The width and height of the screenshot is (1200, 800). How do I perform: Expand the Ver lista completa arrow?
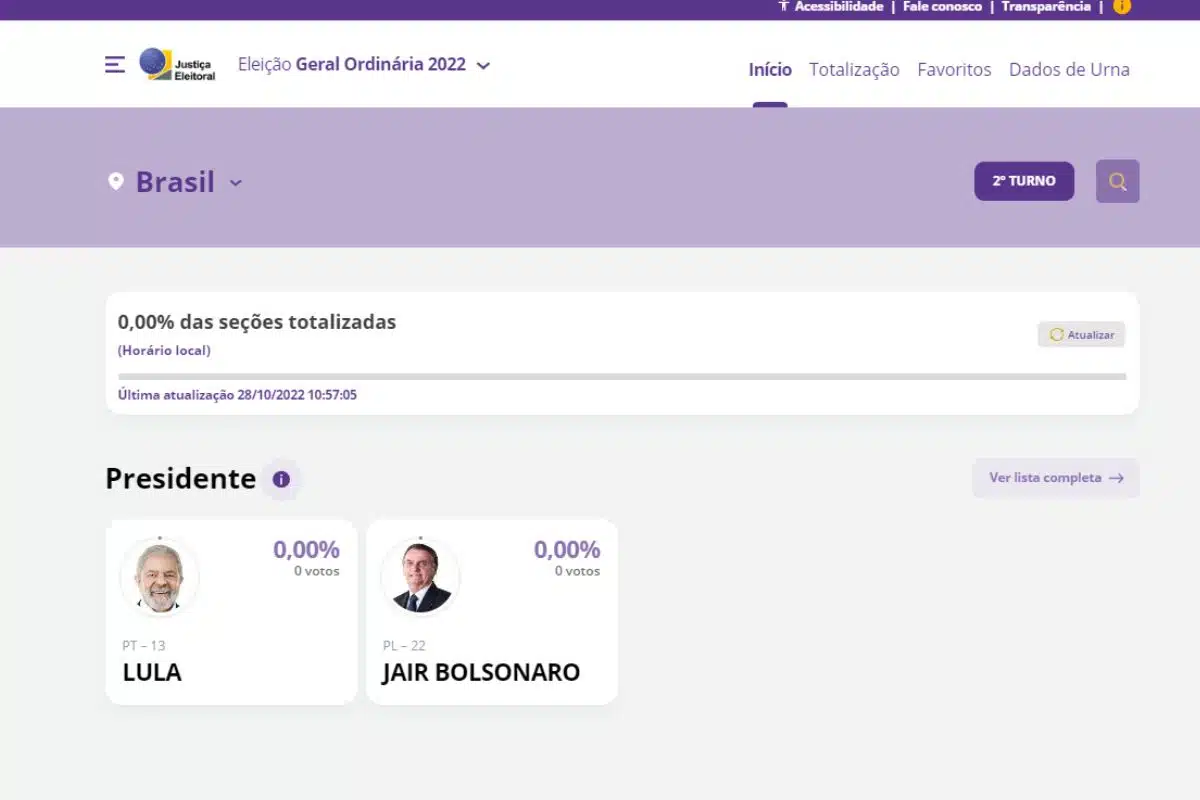(1119, 478)
